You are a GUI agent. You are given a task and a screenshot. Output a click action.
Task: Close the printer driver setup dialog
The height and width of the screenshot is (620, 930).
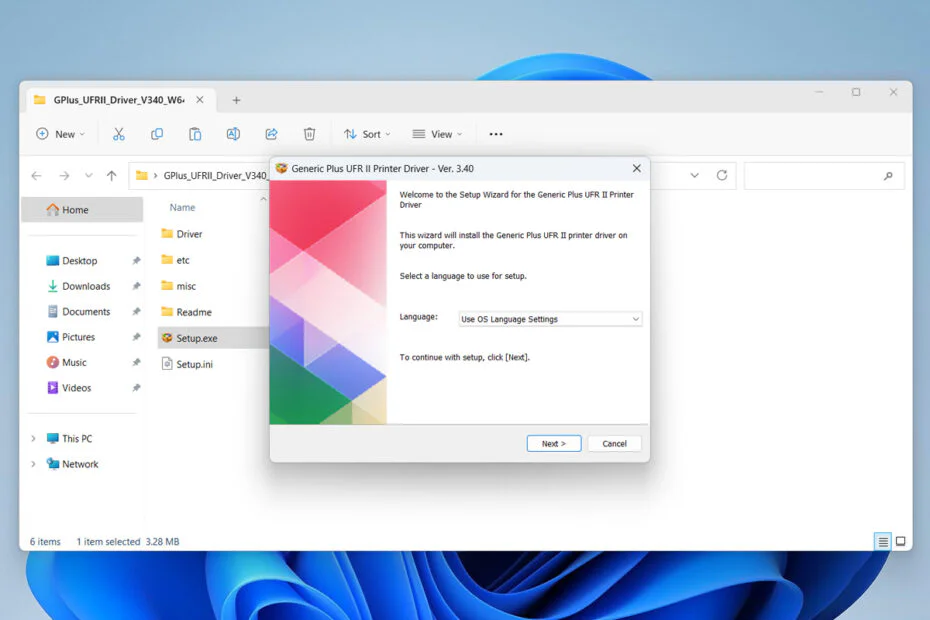pyautogui.click(x=636, y=168)
